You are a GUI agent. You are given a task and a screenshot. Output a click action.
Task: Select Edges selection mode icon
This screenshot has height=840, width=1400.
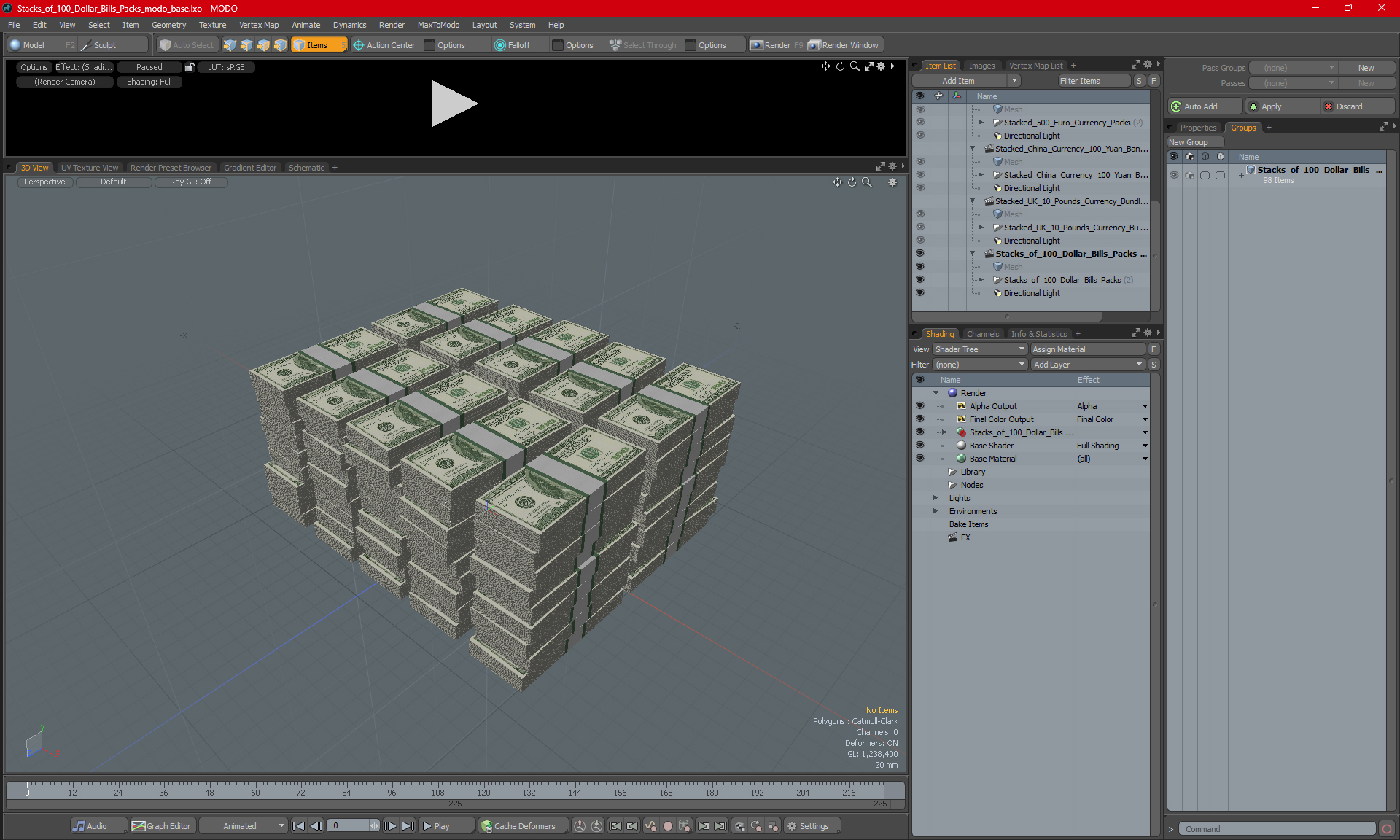pos(246,45)
